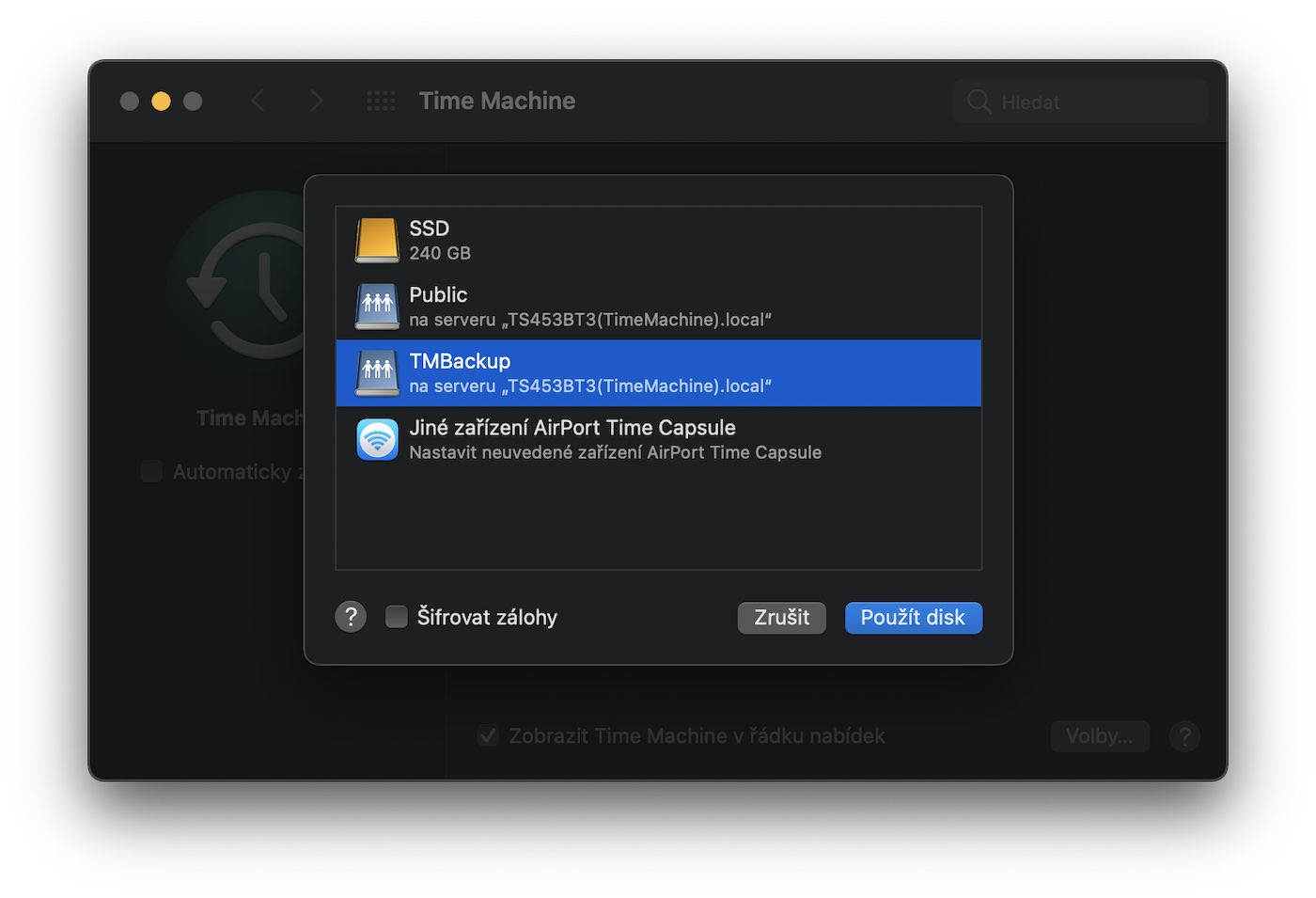Click the Time Machine window title

tap(497, 101)
